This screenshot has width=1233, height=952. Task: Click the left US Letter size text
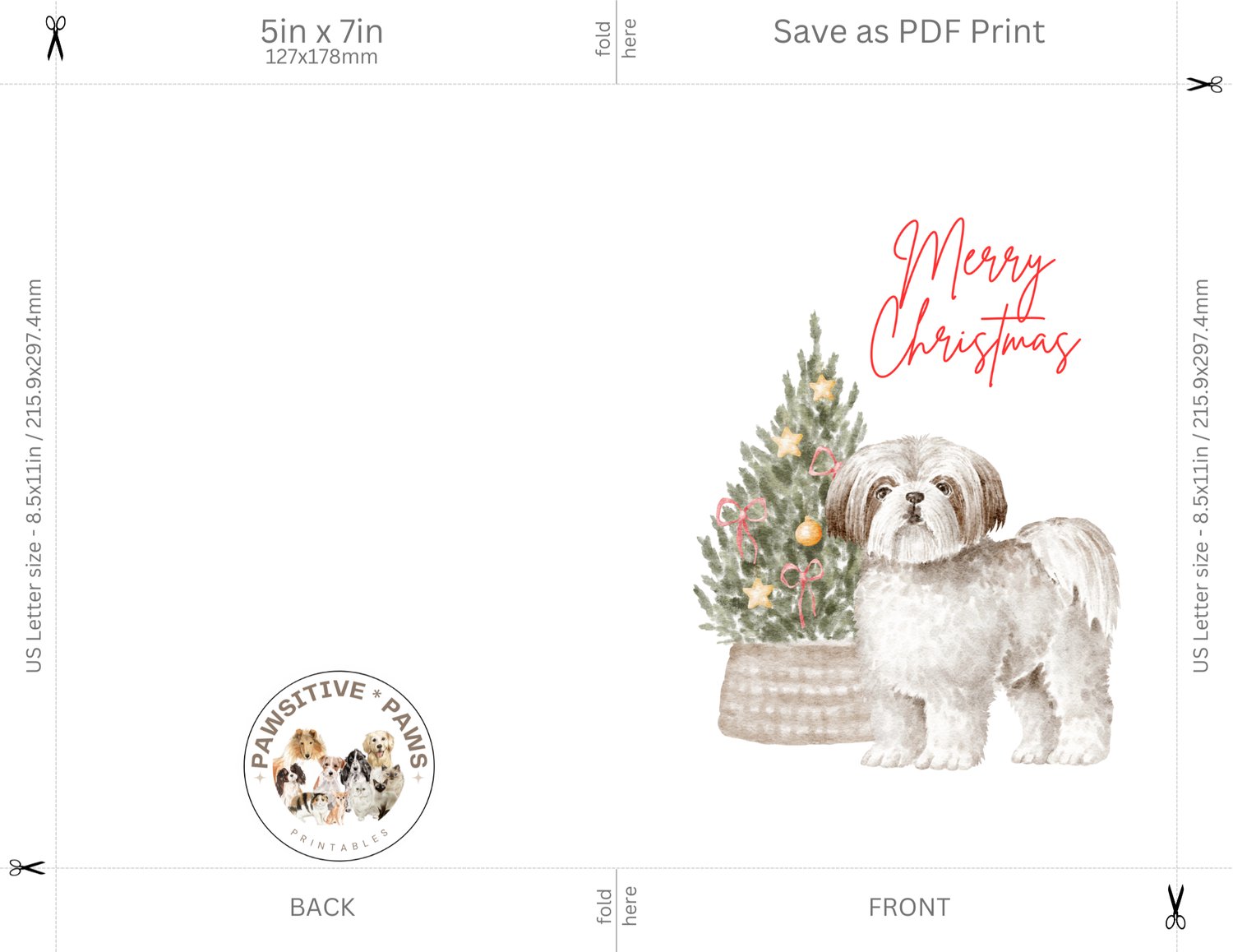(34, 475)
